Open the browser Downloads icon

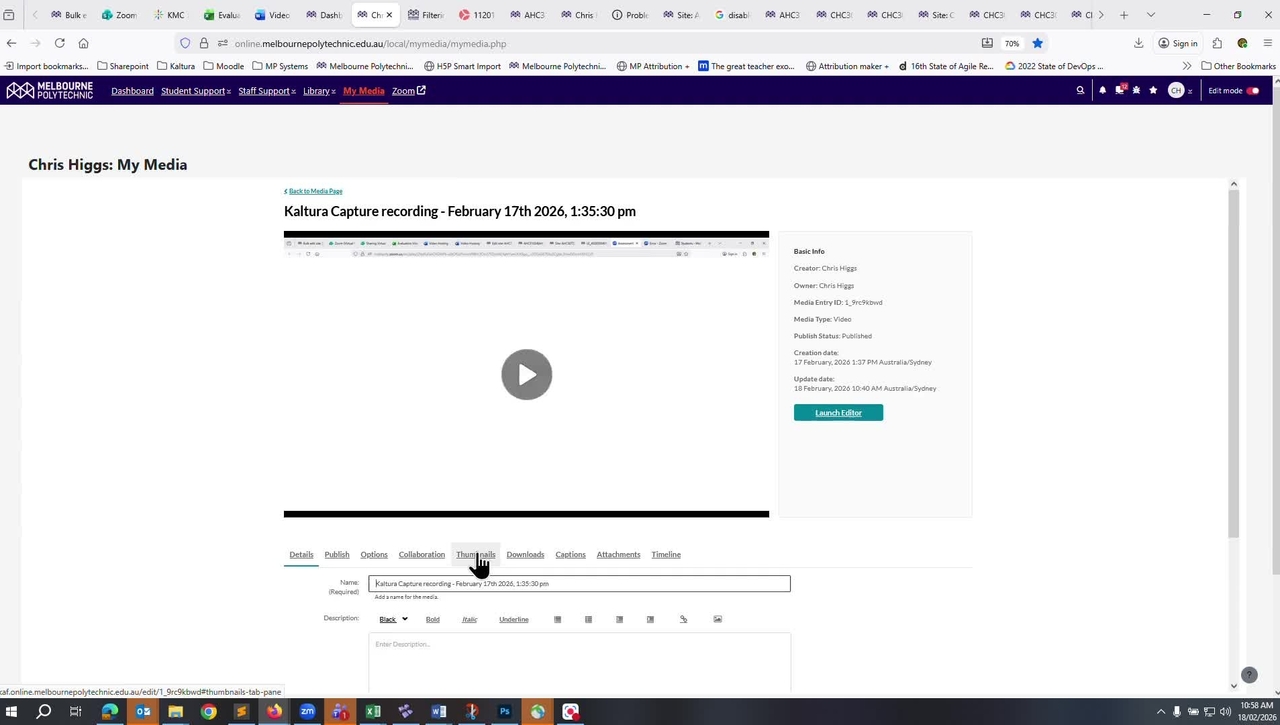[1138, 43]
